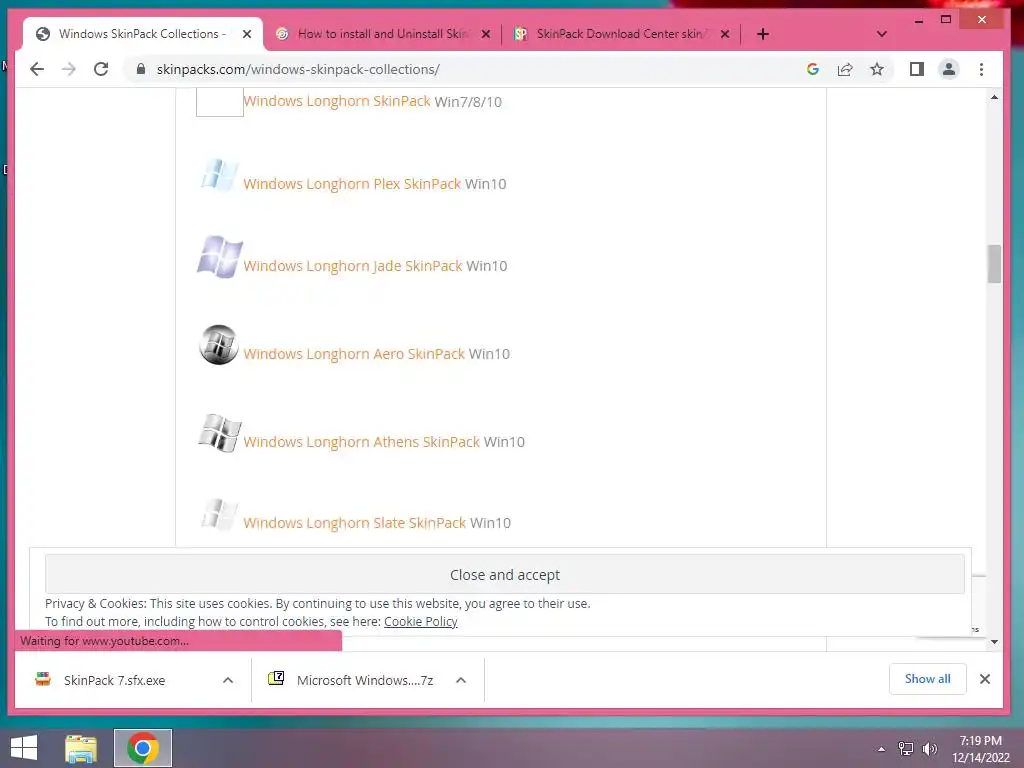
Task: Go back to the previous page
Action: click(x=37, y=69)
